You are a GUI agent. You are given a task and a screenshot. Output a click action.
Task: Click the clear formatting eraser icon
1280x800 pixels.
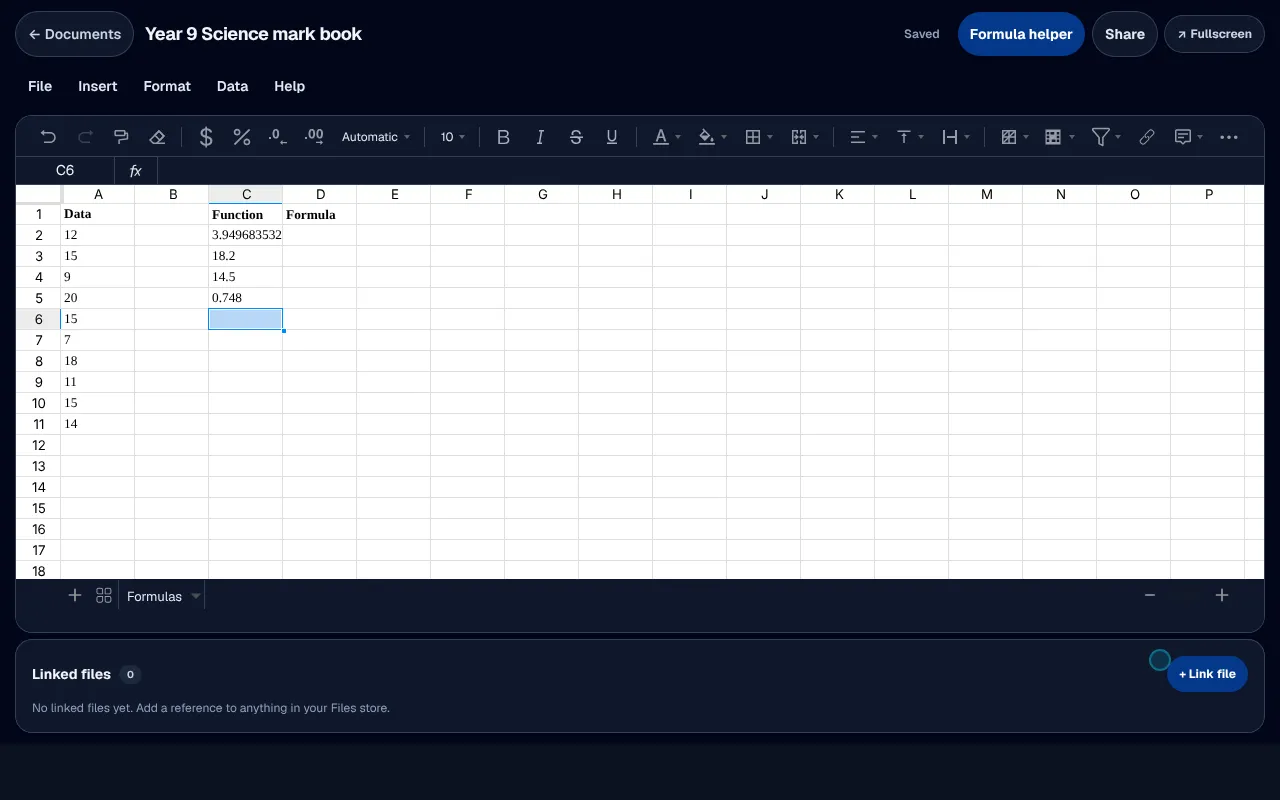157,137
